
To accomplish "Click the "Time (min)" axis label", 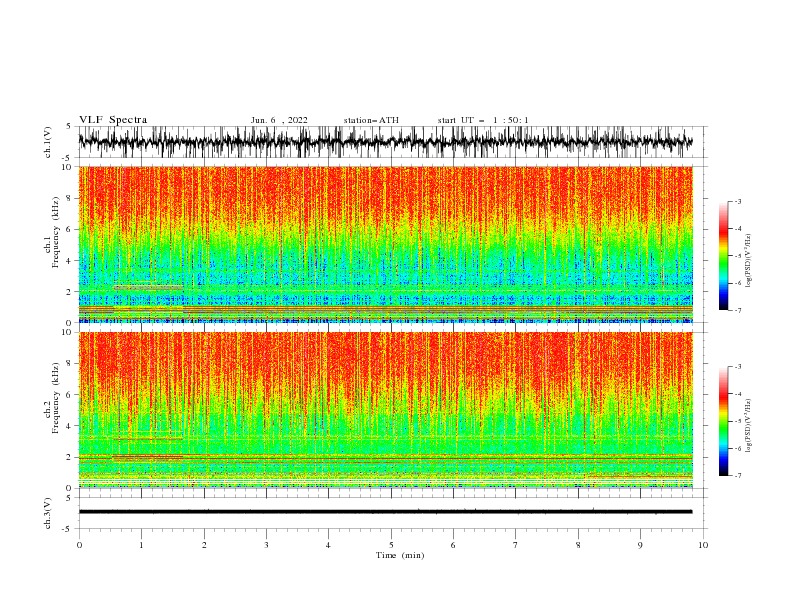I will click(400, 555).
